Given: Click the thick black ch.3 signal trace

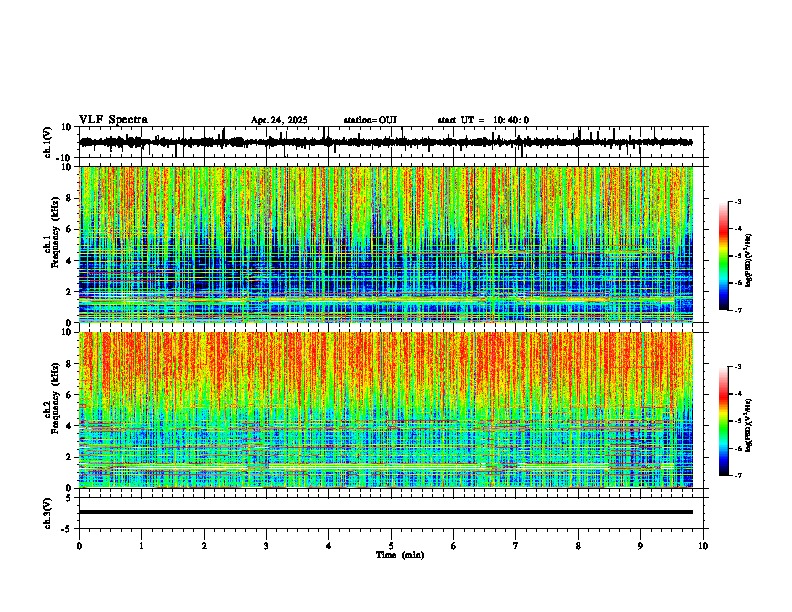Looking at the screenshot, I should (386, 512).
